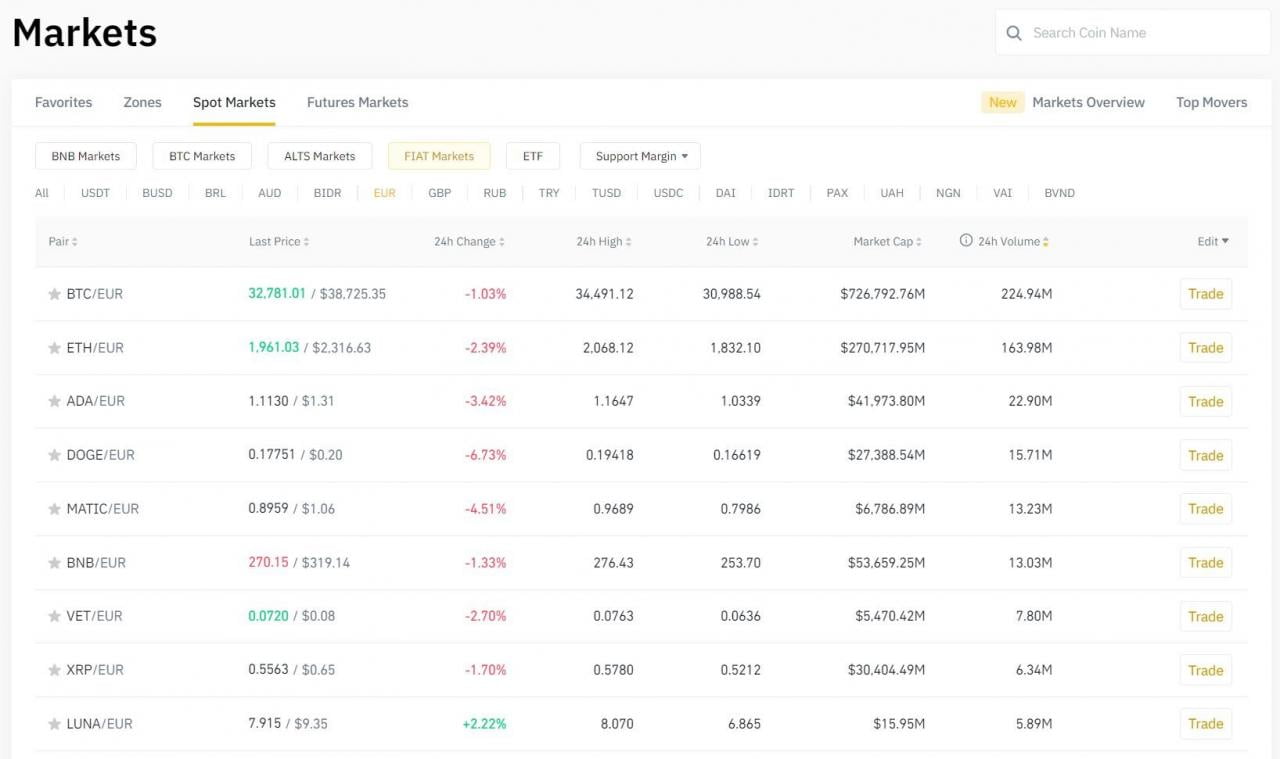Click the 24h Volume info icon
The height and width of the screenshot is (759, 1280).
coord(966,241)
